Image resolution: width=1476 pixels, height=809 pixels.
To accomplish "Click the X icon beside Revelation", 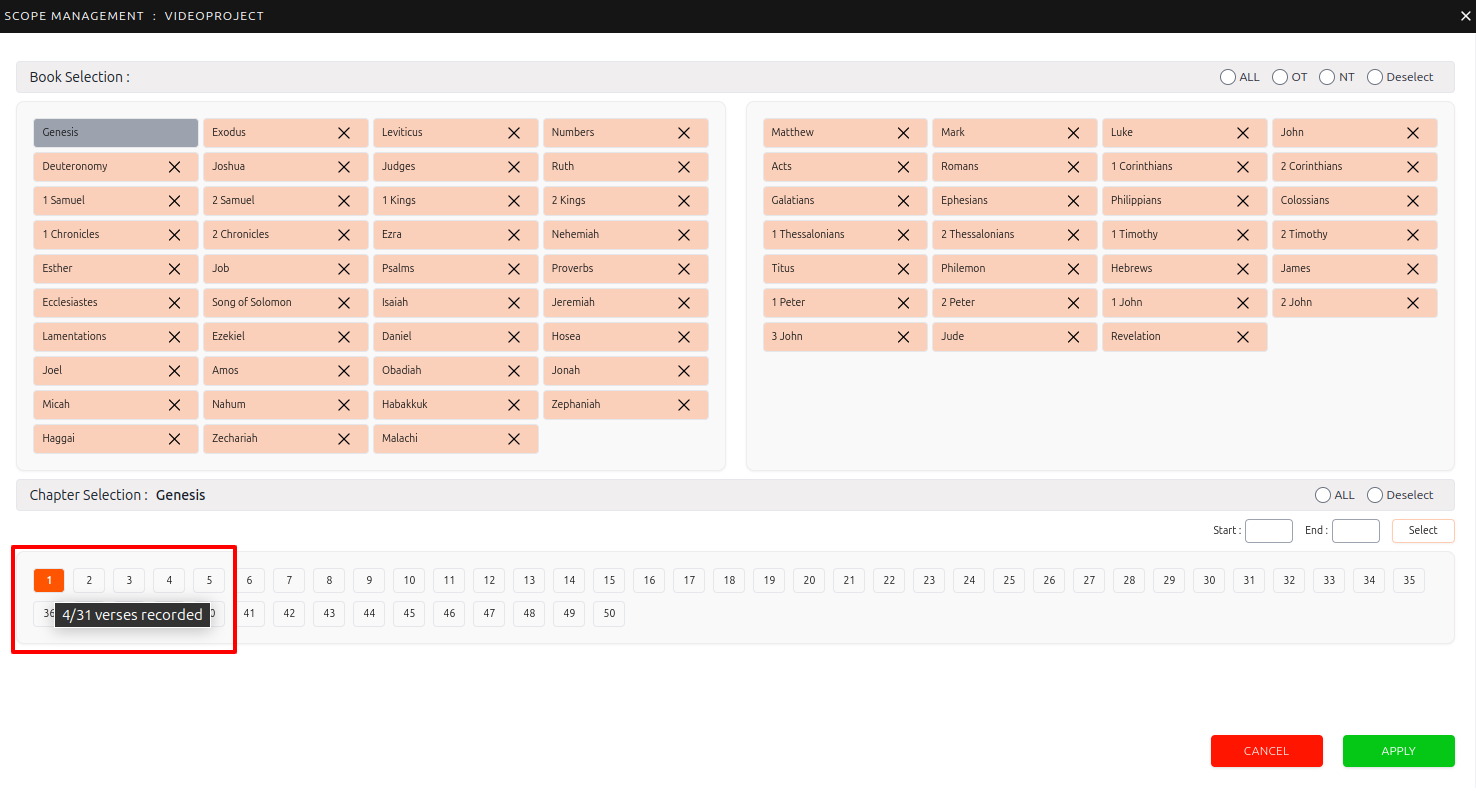I will pyautogui.click(x=1243, y=337).
